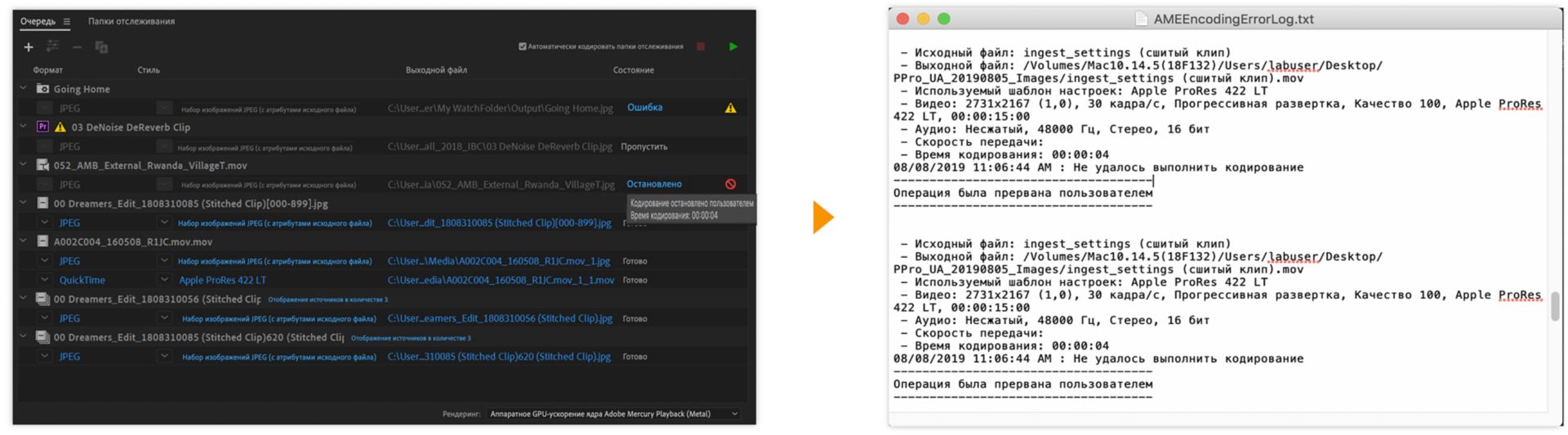Collapse 00 Dreamers_Edit [000-899].jpg group

pos(24,202)
